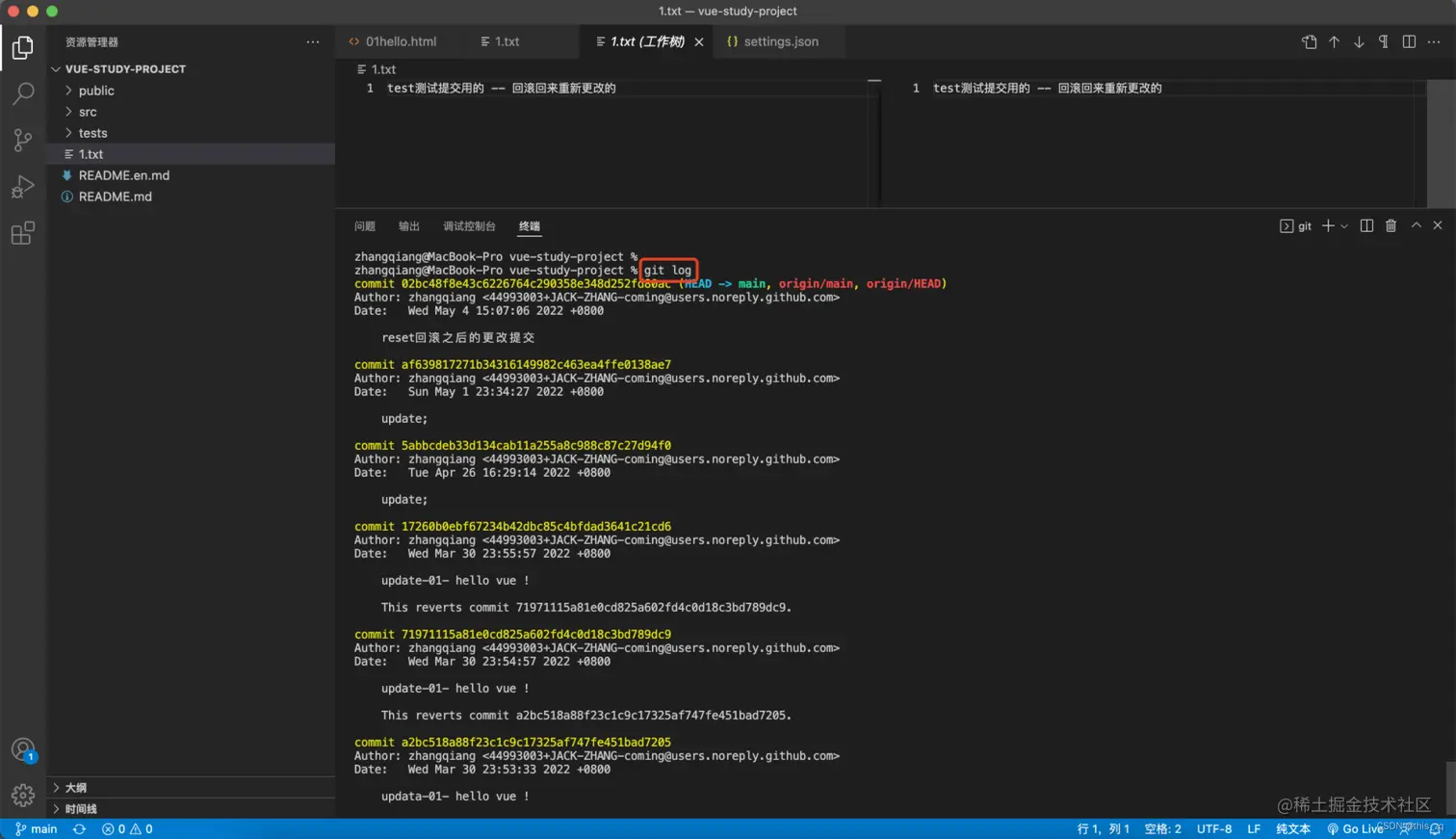Select the git terminal instance label
This screenshot has width=1456, height=839.
click(x=1296, y=226)
